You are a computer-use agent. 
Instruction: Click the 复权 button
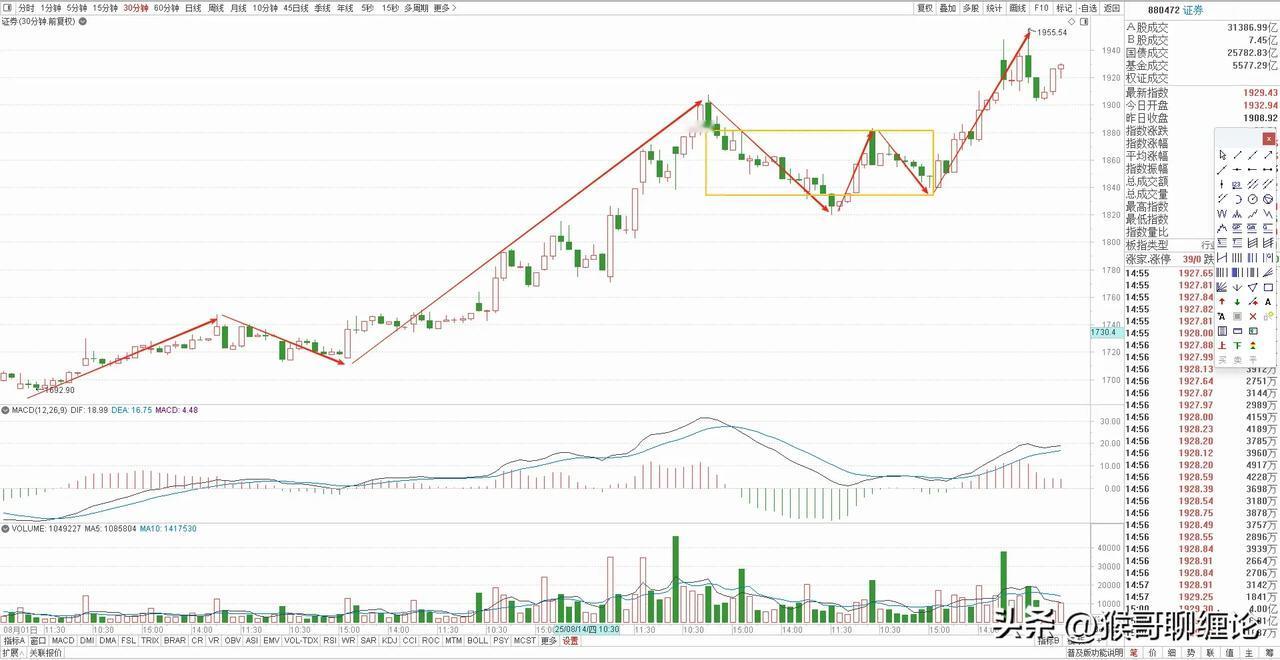click(x=925, y=8)
